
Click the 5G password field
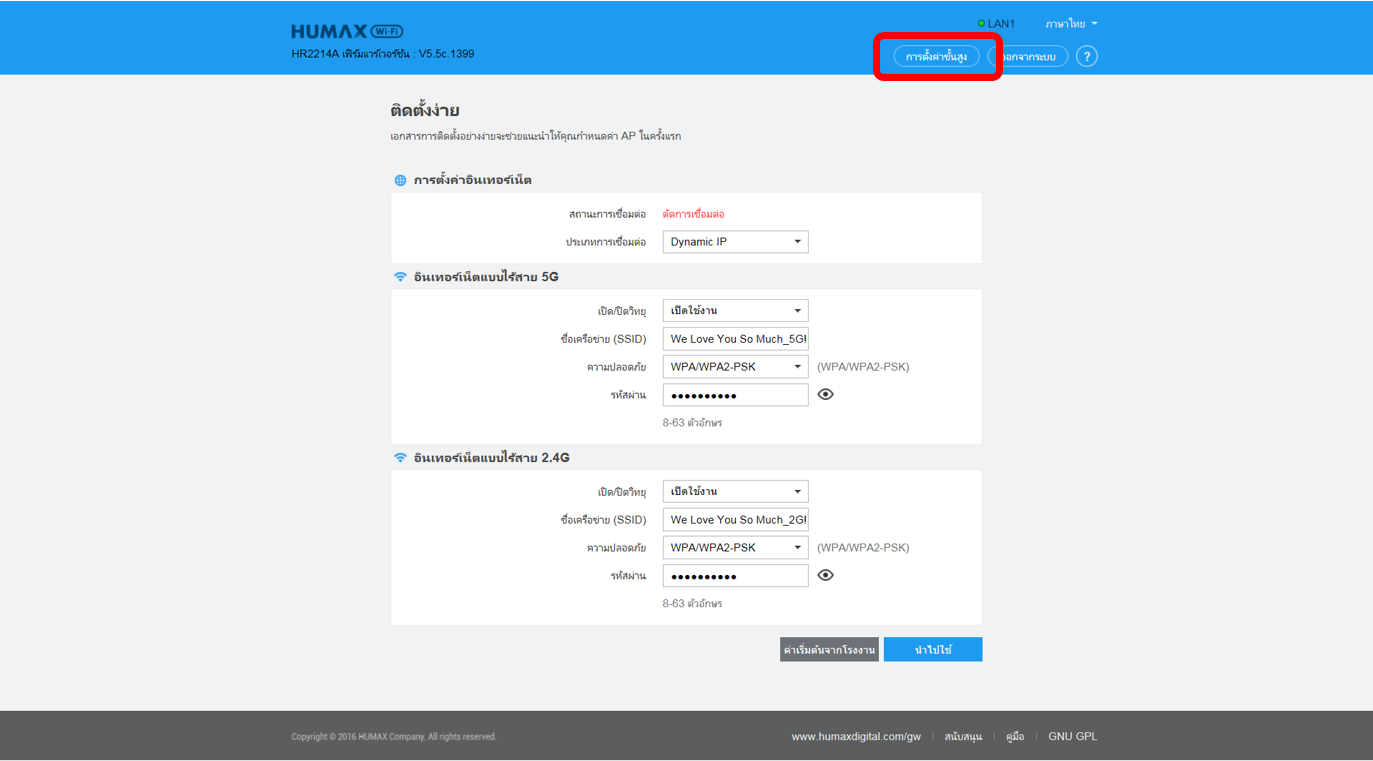[x=735, y=395]
